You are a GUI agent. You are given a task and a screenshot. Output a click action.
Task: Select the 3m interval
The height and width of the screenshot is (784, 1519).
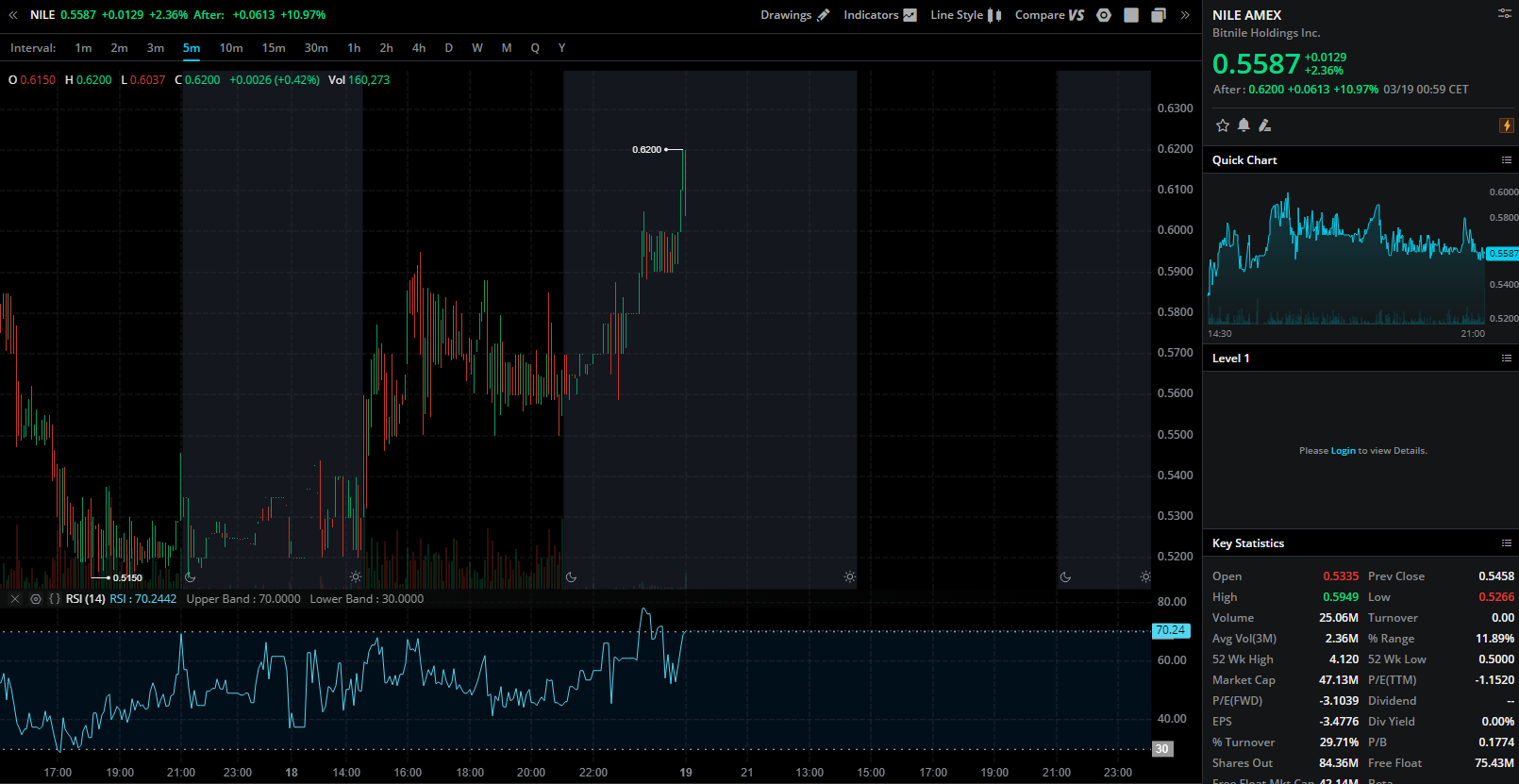click(156, 48)
